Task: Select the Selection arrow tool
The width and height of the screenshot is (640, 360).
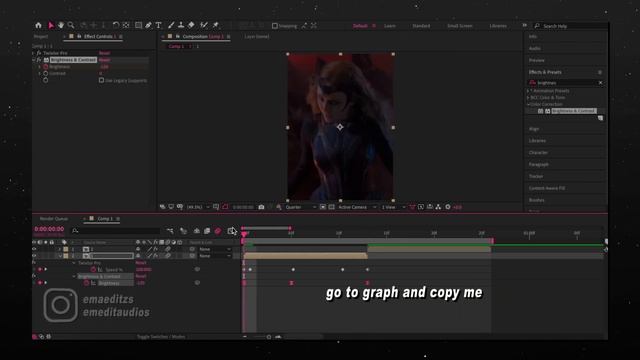Action: (51, 25)
